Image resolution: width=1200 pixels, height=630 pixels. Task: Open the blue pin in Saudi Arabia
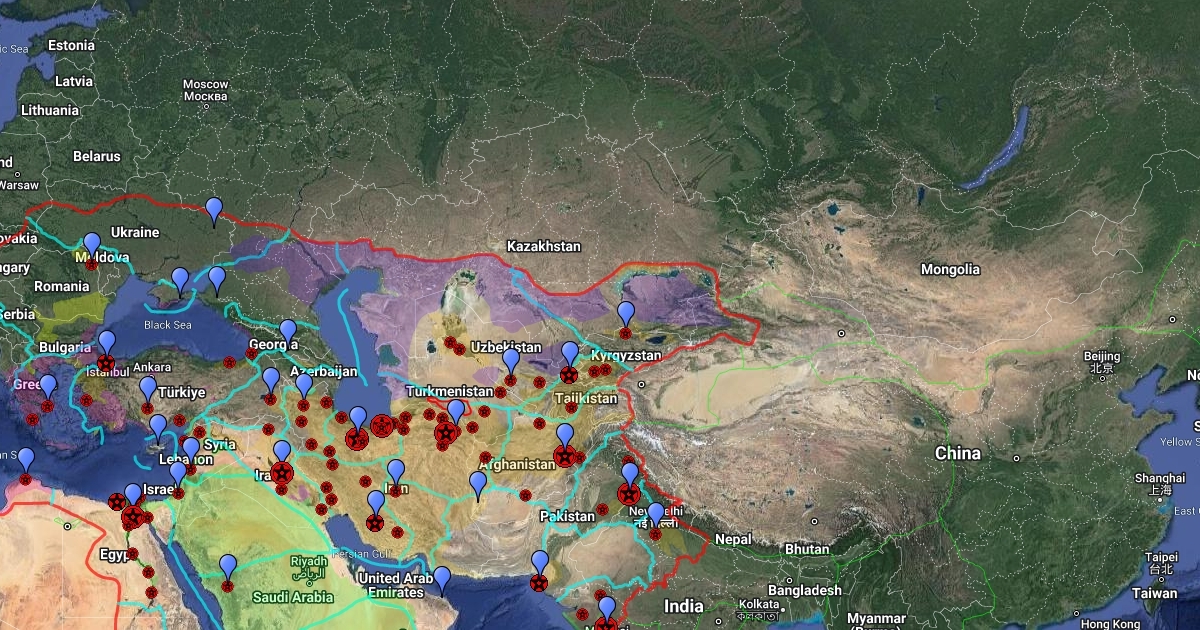[x=228, y=568]
